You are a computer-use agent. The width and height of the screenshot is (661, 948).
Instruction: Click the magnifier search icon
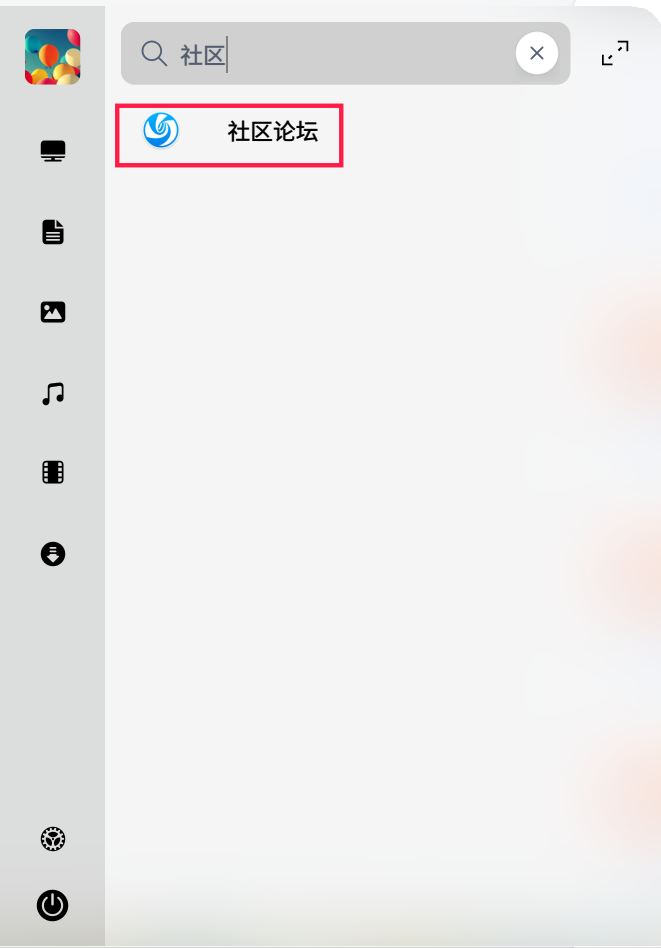[154, 54]
